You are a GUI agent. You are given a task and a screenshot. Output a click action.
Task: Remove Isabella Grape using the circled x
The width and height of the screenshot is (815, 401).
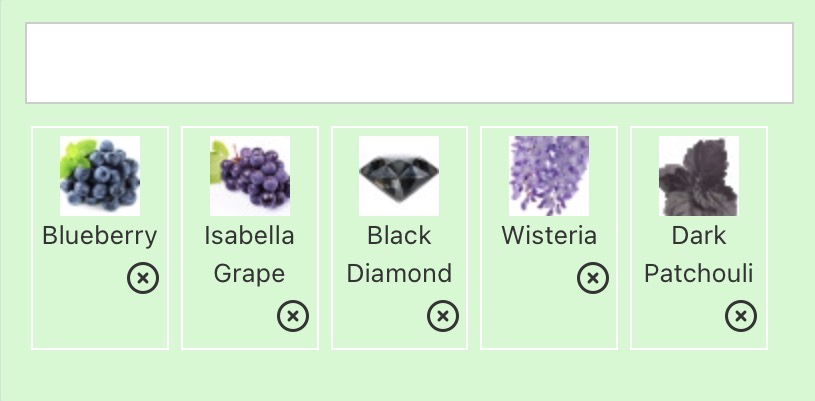coord(293,316)
